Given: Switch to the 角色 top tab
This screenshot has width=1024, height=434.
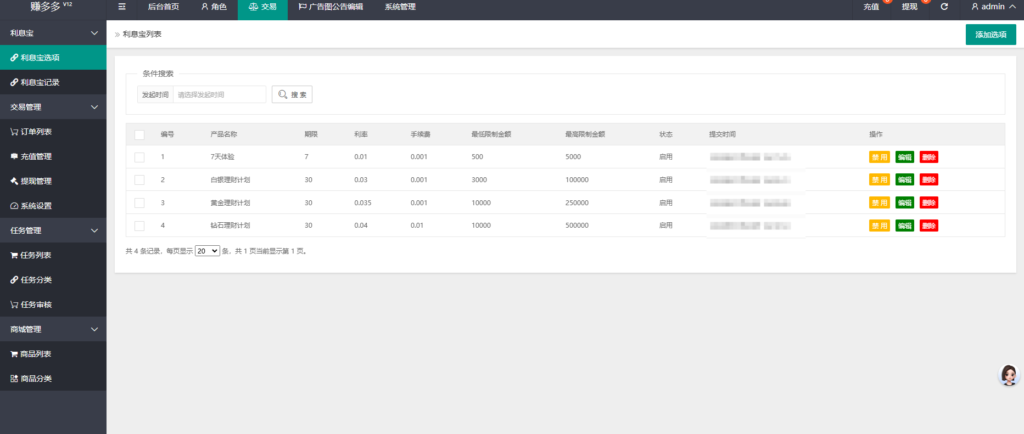Looking at the screenshot, I should (x=213, y=7).
